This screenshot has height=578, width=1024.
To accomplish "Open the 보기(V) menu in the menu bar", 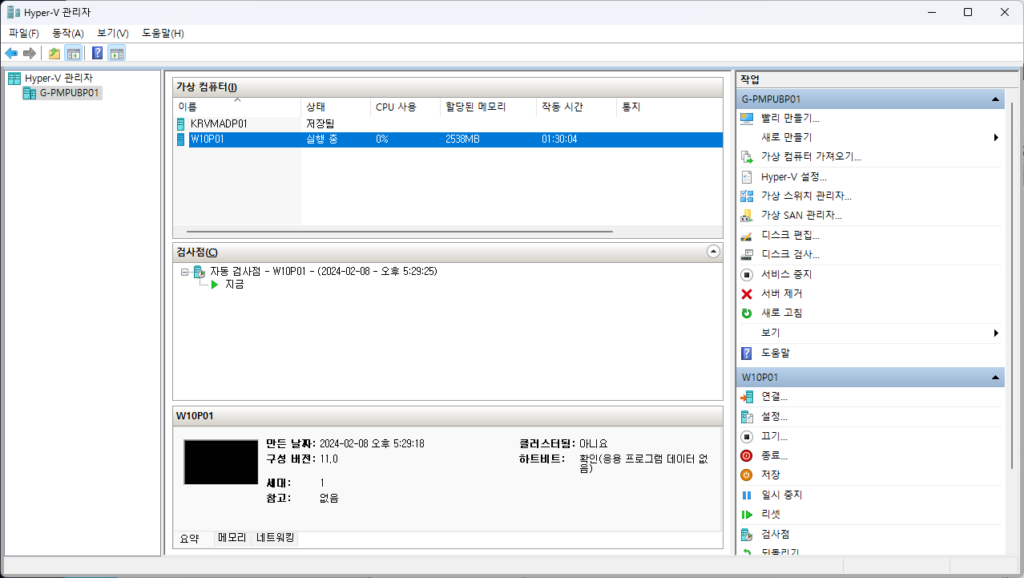I will pyautogui.click(x=113, y=33).
